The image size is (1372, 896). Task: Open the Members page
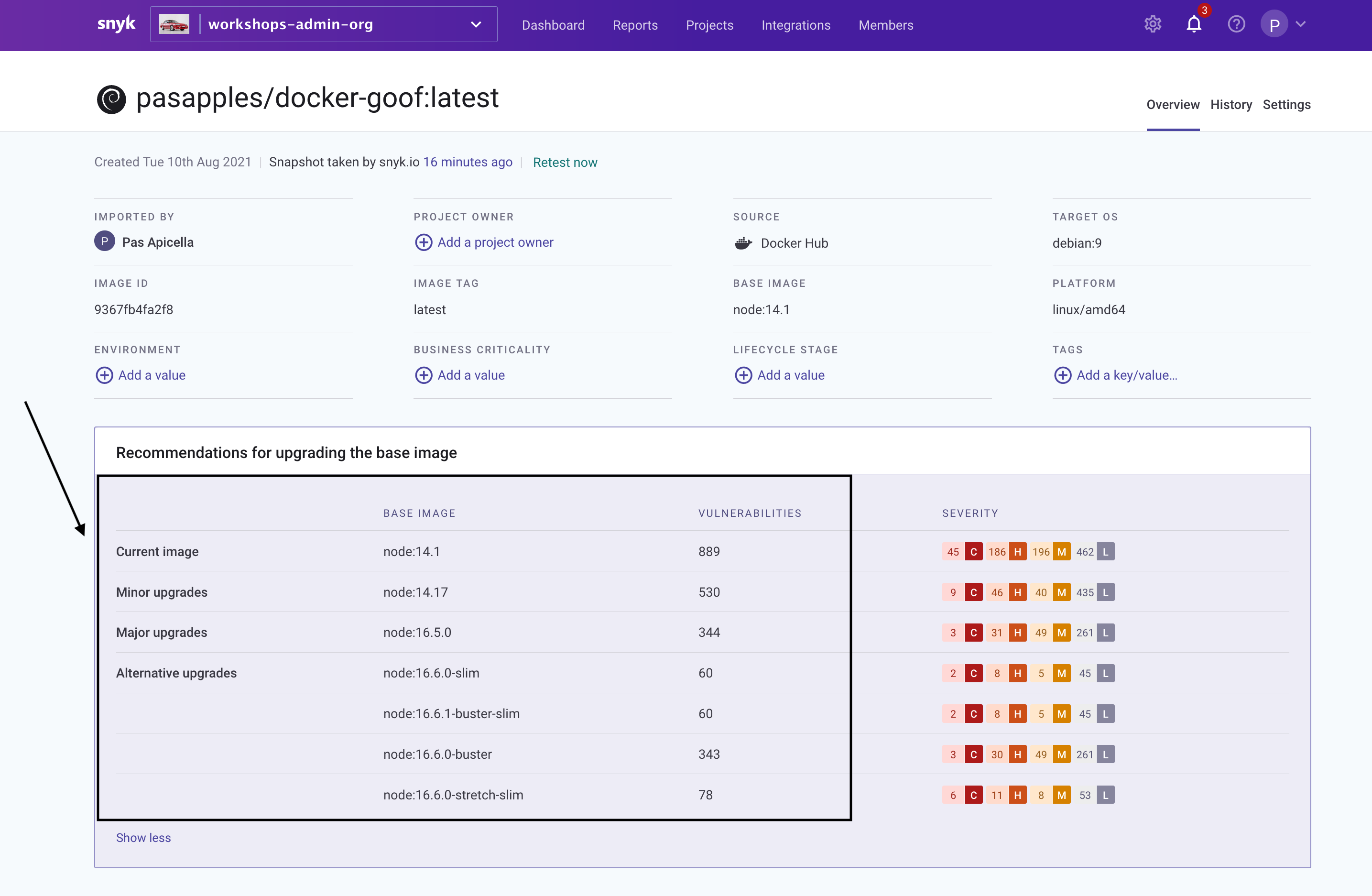point(885,25)
